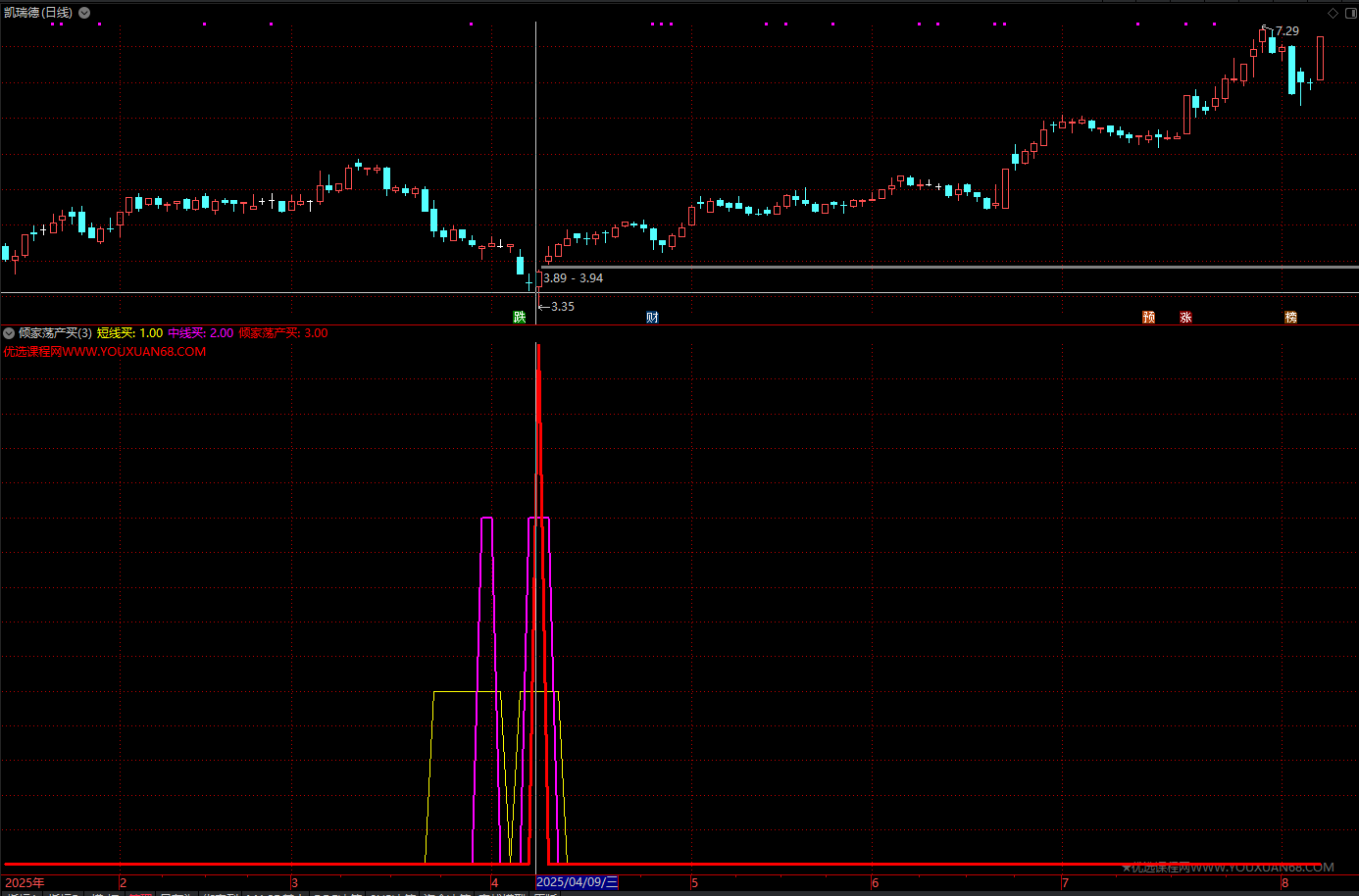The image size is (1359, 896).
Task: Select the yellow 短线买 indicator label
Action: click(129, 333)
